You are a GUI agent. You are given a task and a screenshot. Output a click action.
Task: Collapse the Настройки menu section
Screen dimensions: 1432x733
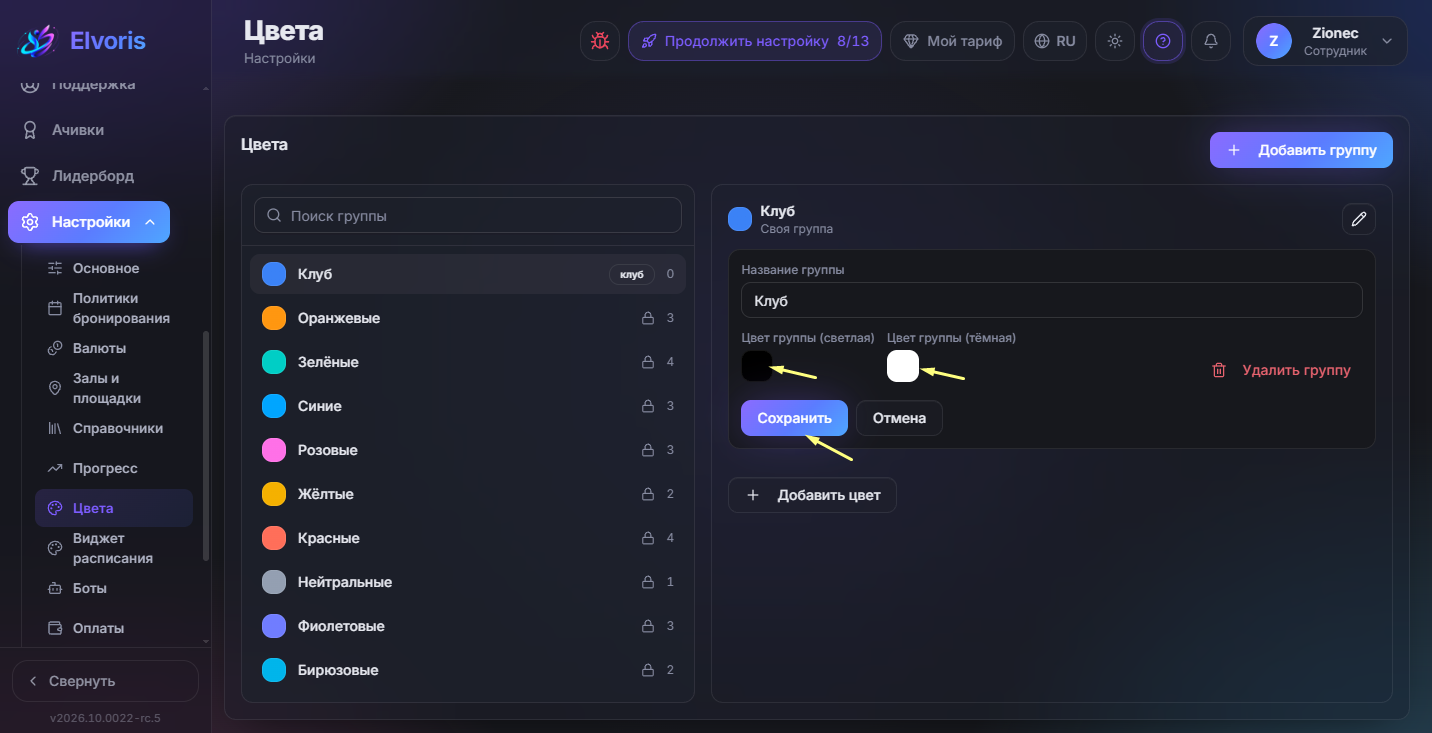click(x=89, y=222)
